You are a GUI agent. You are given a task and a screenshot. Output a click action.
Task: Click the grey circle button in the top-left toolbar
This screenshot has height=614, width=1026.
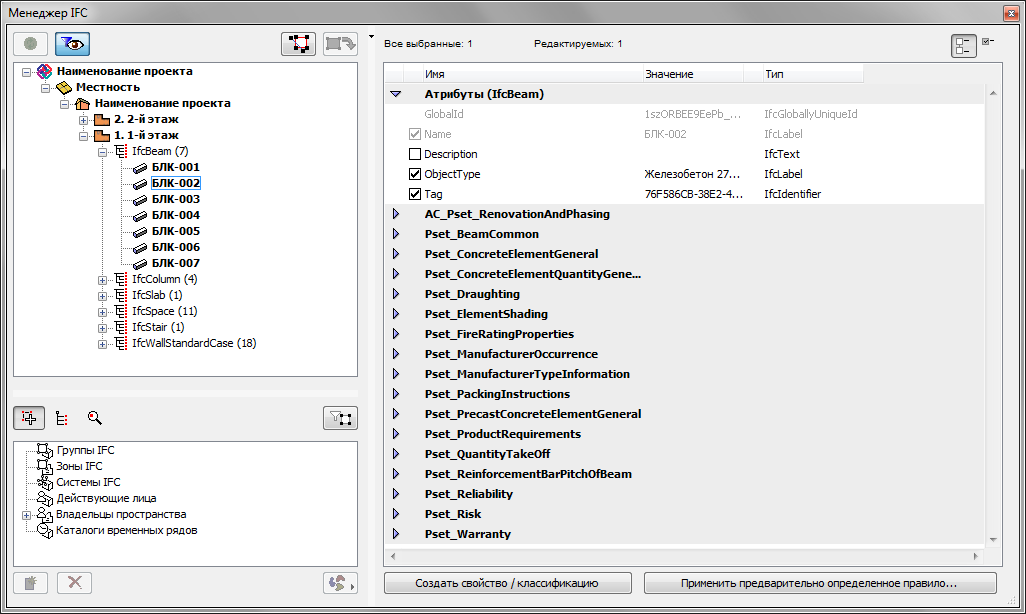coord(30,44)
